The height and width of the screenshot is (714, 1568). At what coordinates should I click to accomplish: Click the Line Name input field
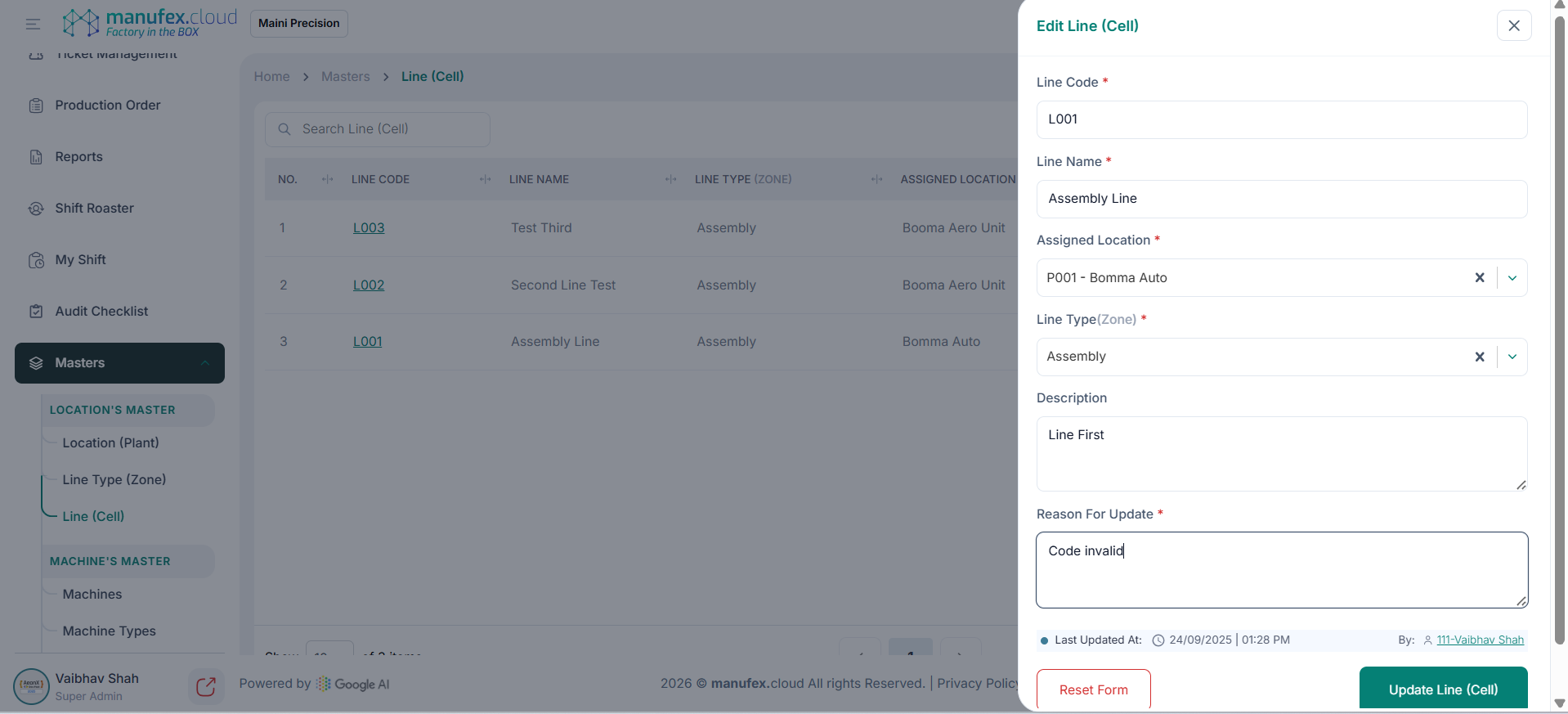point(1281,199)
